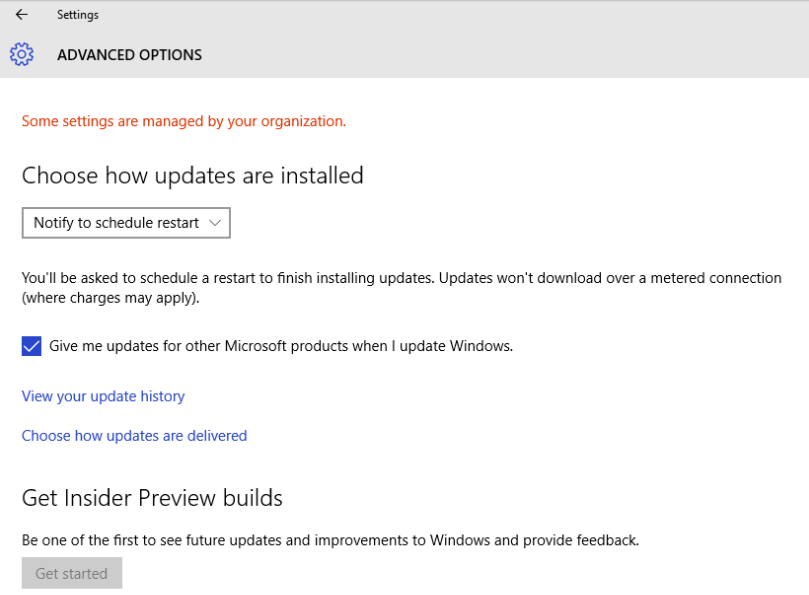Viewport: 809px width, 595px height.
Task: Click the chevron on update install dropdown
Action: 215,223
